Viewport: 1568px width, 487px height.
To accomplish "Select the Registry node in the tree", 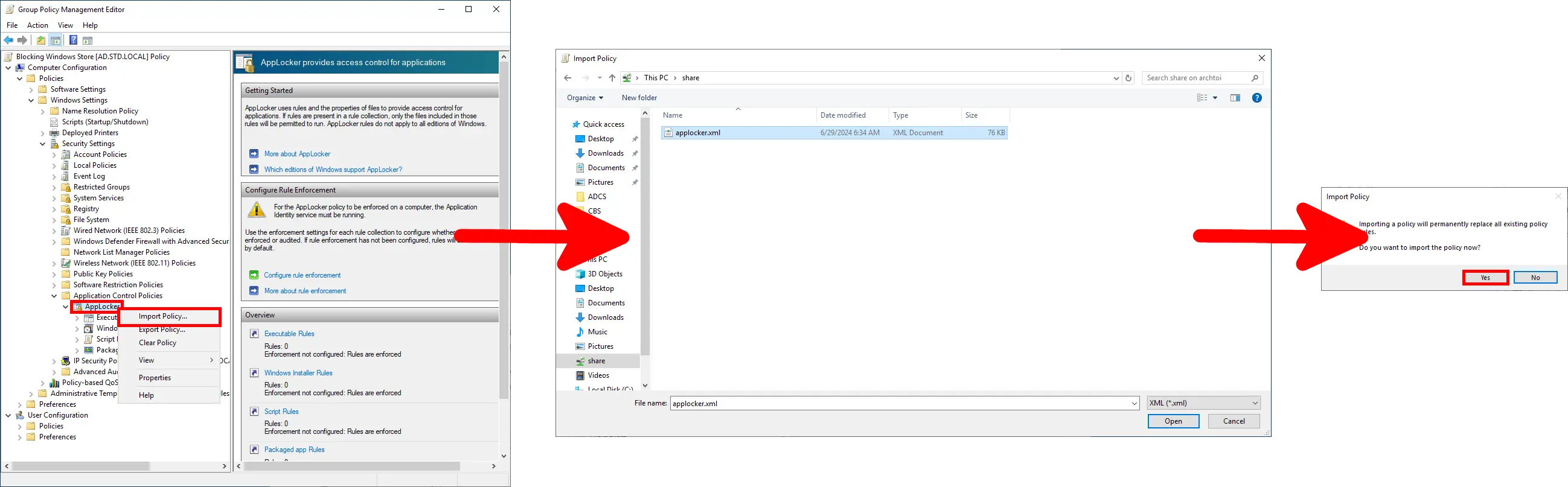I will pos(86,209).
